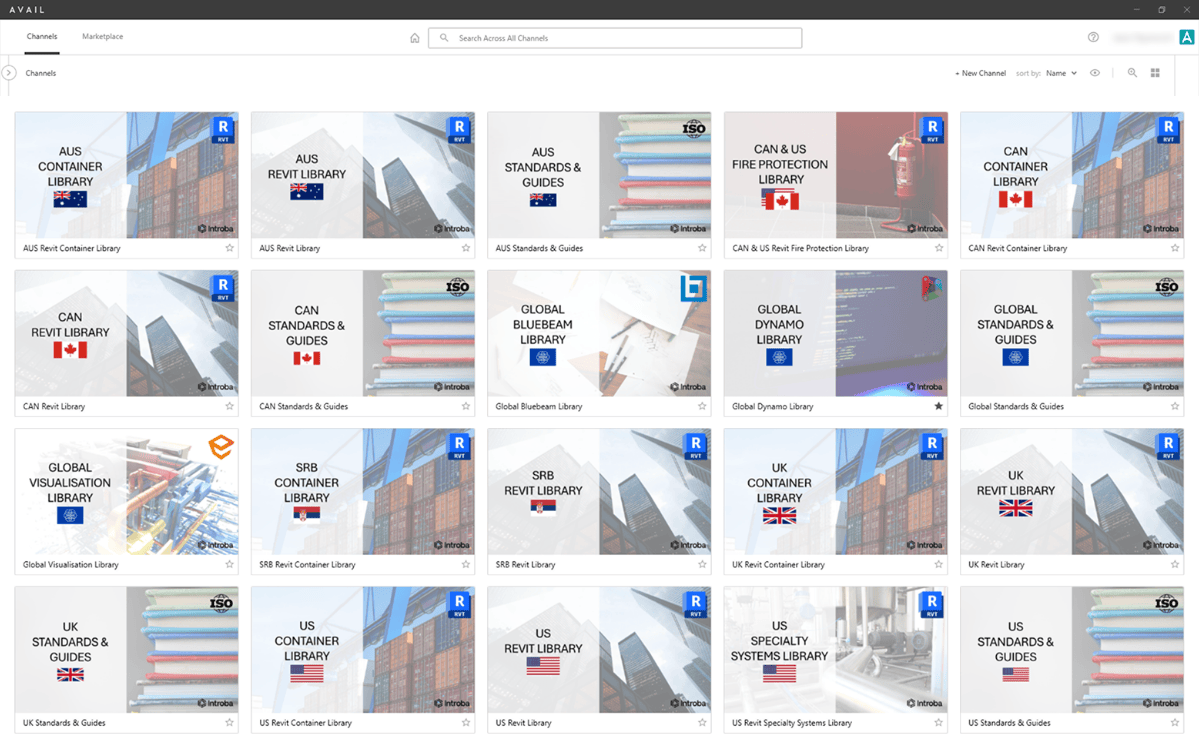Switch to the Marketplace tab
Viewport: 1199px width, 748px height.
pyautogui.click(x=102, y=37)
